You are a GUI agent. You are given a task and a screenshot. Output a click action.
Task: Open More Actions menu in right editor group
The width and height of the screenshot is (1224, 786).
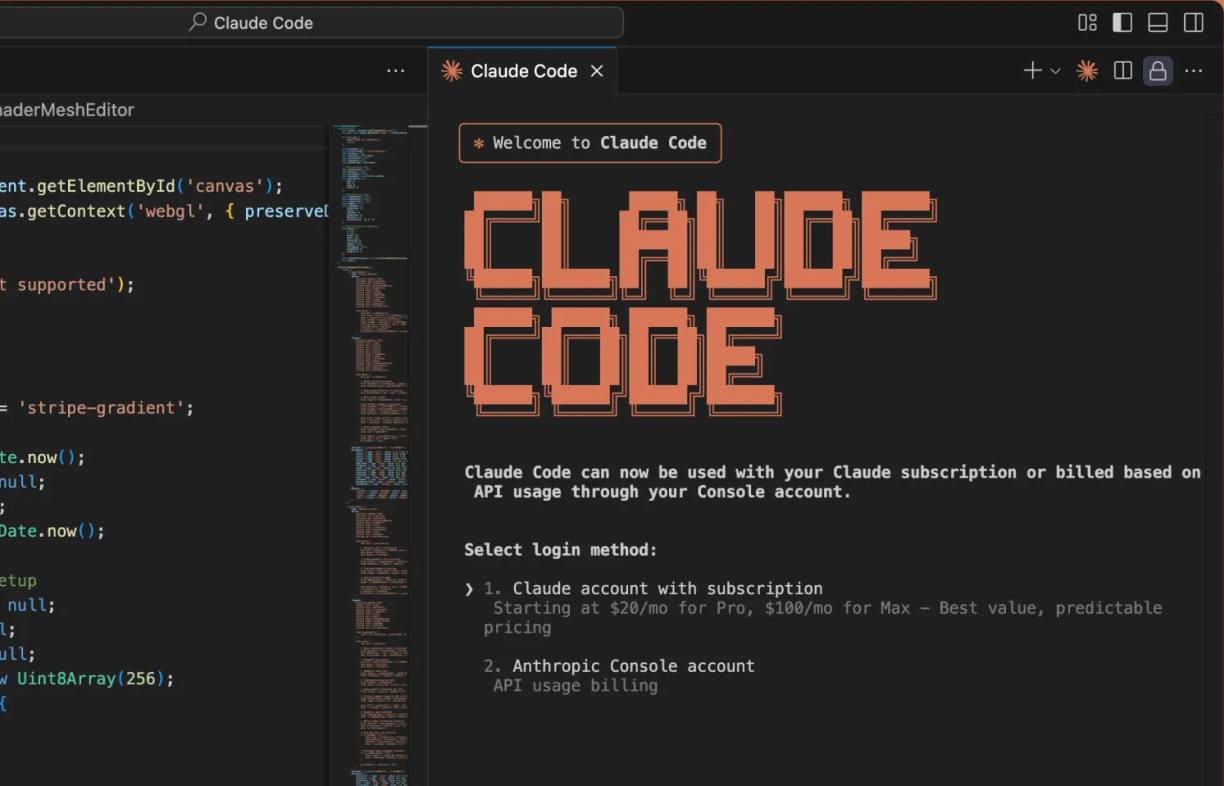pos(1194,71)
